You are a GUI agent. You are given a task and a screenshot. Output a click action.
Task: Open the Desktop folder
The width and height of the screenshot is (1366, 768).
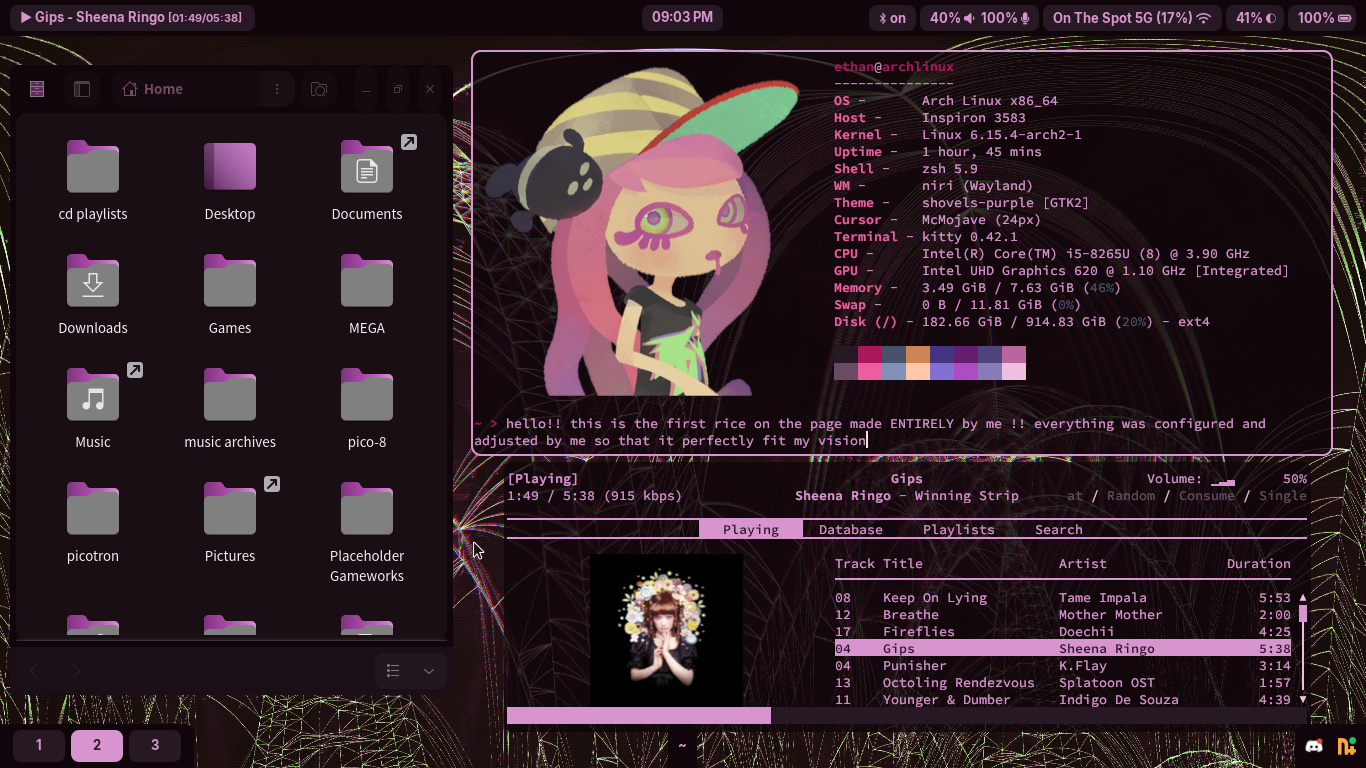[x=230, y=181]
